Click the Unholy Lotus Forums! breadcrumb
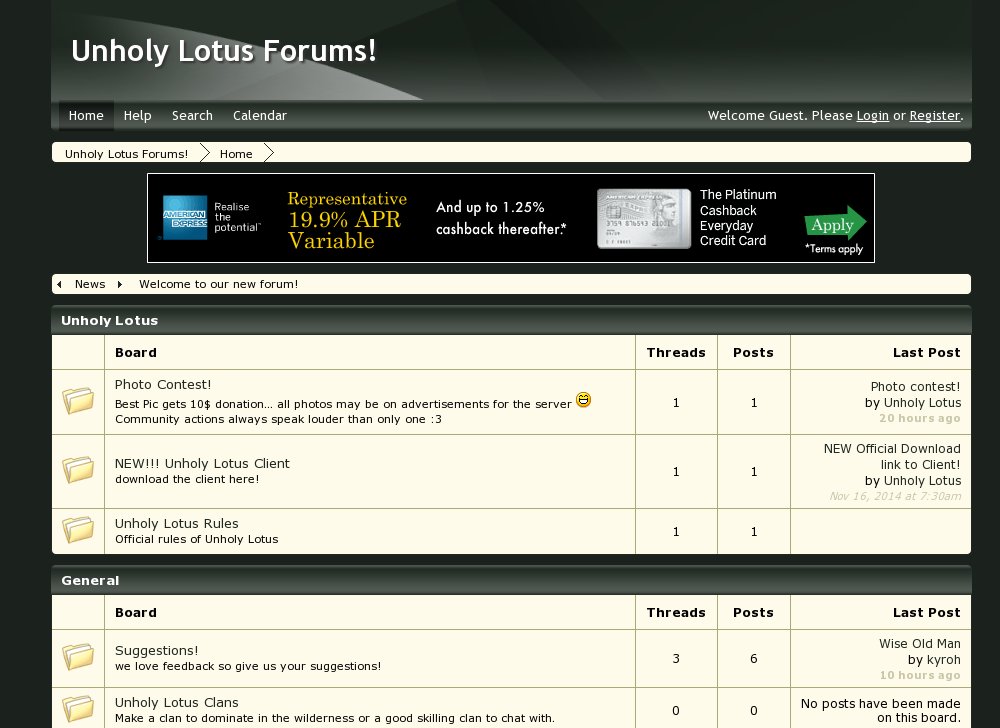The width and height of the screenshot is (1000, 728). [x=126, y=154]
